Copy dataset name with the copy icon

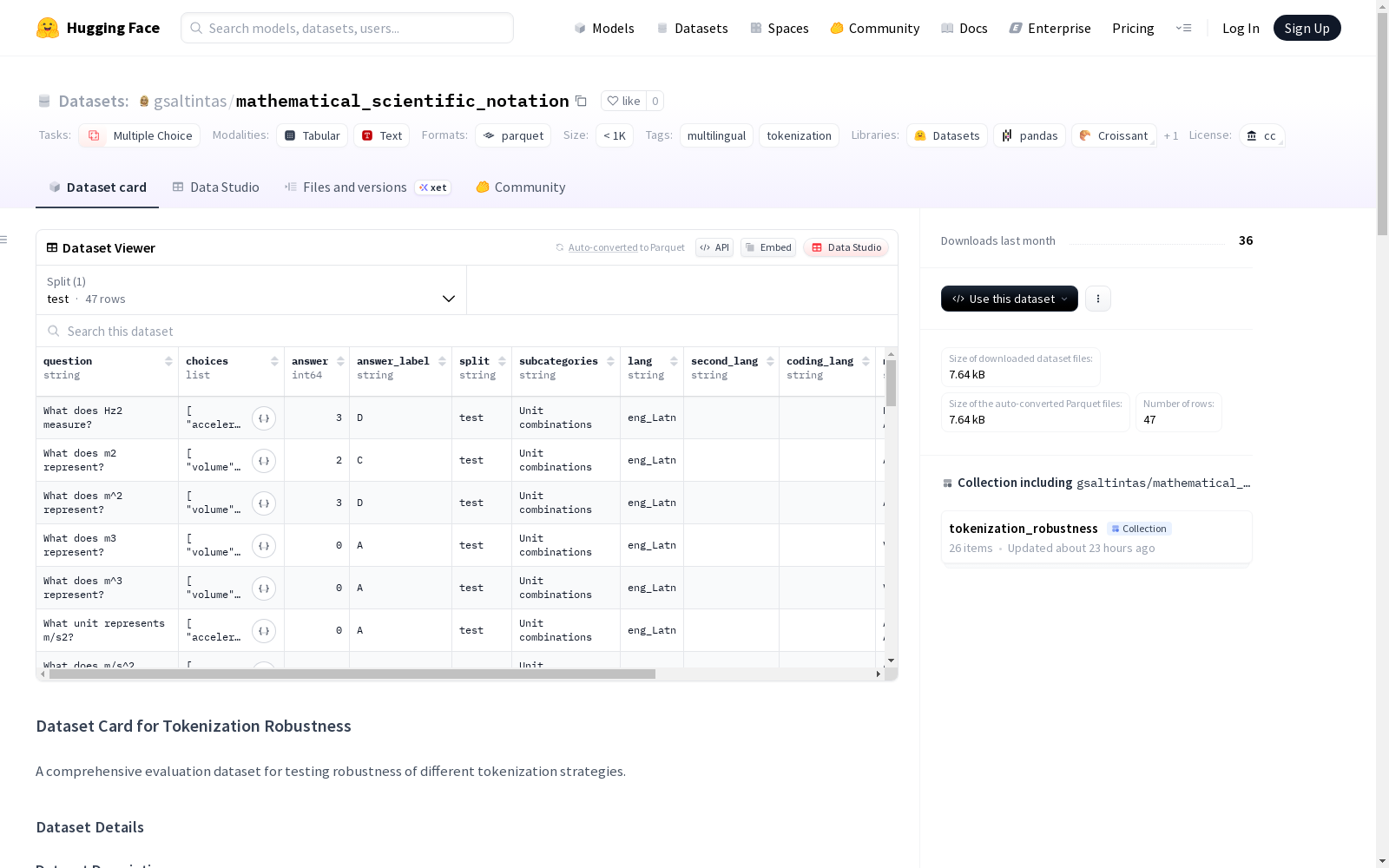tap(582, 101)
